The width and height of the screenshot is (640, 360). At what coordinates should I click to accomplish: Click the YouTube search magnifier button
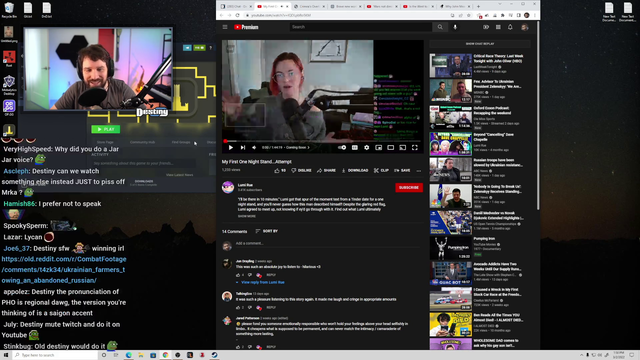point(440,27)
